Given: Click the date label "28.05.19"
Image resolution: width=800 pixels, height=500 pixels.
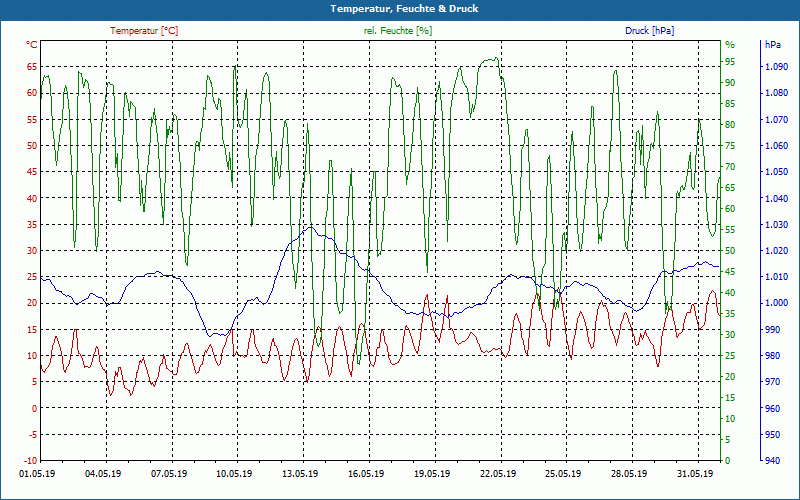Looking at the screenshot, I should coord(630,474).
